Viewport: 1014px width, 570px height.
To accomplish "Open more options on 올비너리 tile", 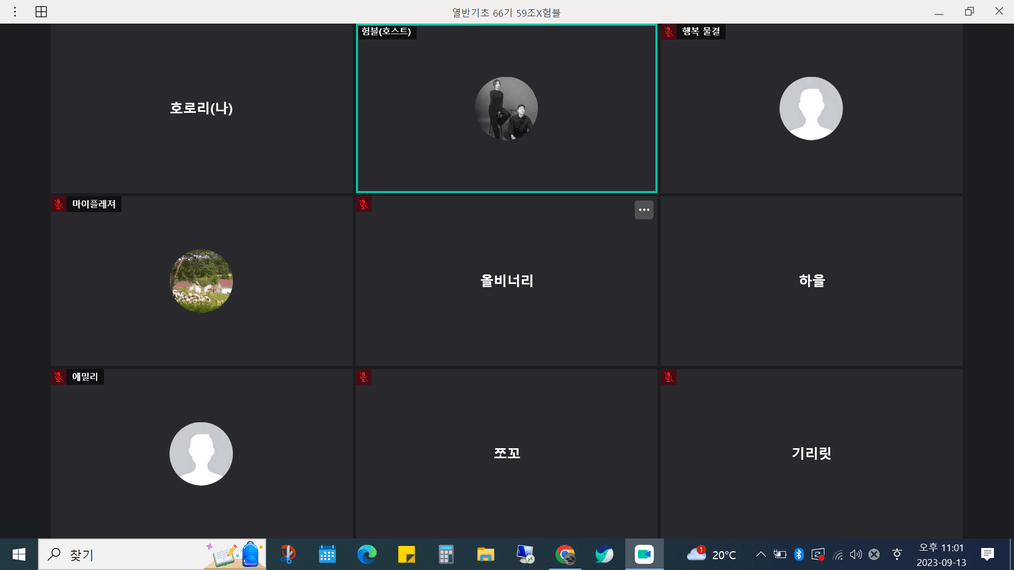I will 644,210.
